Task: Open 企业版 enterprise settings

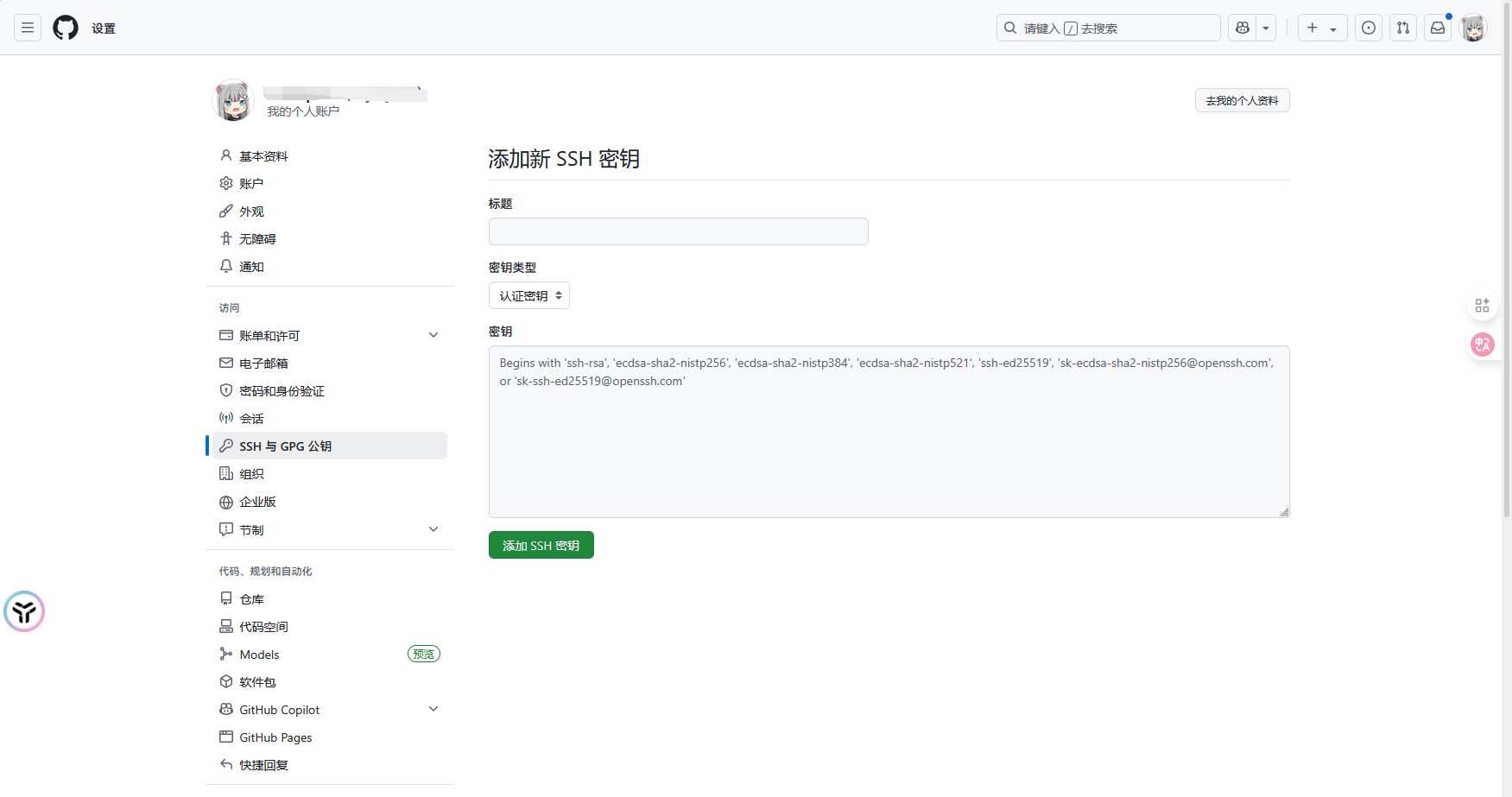Action: click(x=330, y=502)
